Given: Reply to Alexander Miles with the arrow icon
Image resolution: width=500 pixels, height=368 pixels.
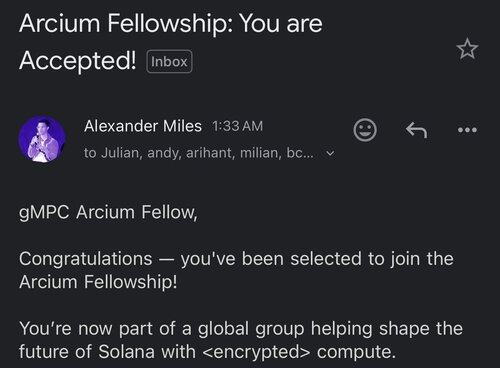Looking at the screenshot, I should (416, 130).
